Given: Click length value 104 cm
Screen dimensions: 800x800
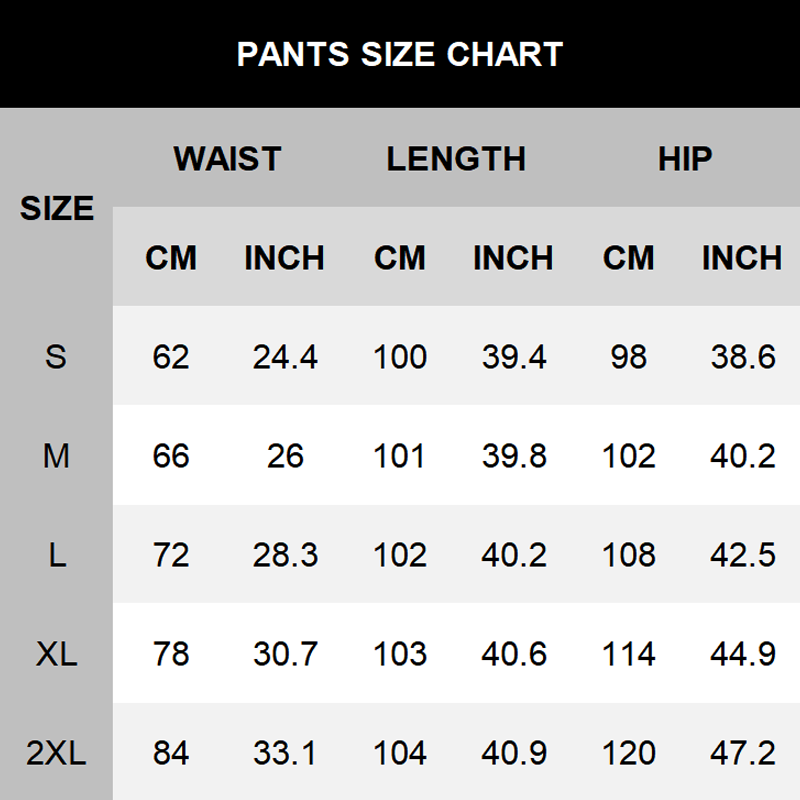Looking at the screenshot, I should click(x=400, y=753).
